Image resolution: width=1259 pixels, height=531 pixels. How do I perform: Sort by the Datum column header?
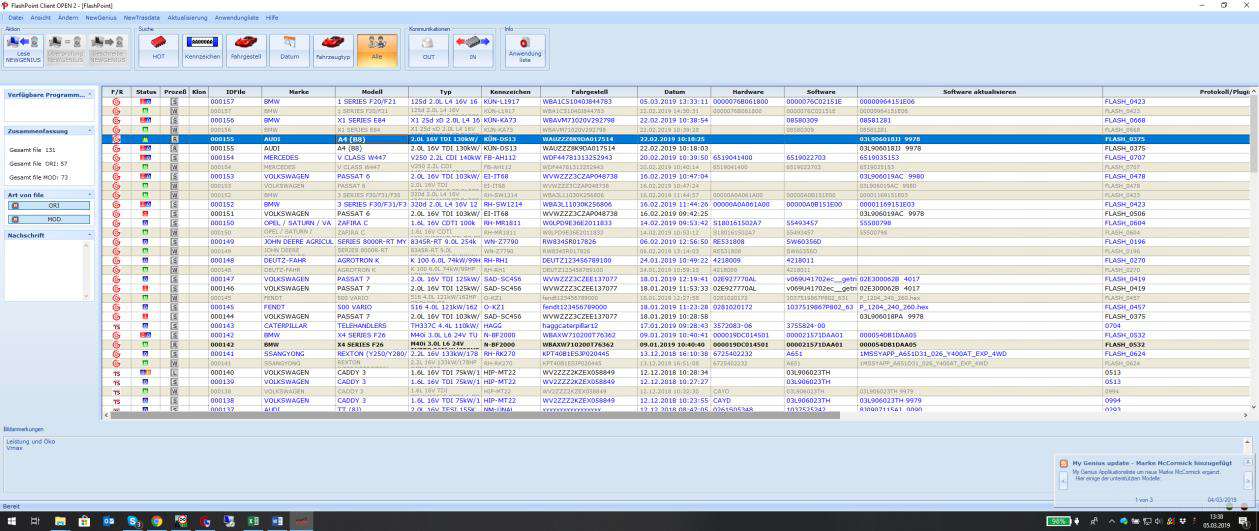pyautogui.click(x=673, y=92)
